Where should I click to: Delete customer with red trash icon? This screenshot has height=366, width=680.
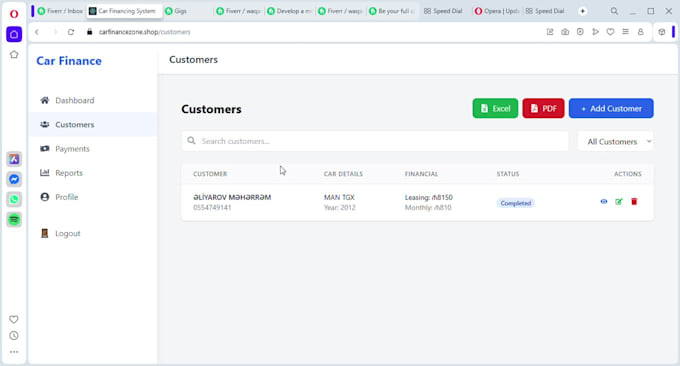[634, 202]
